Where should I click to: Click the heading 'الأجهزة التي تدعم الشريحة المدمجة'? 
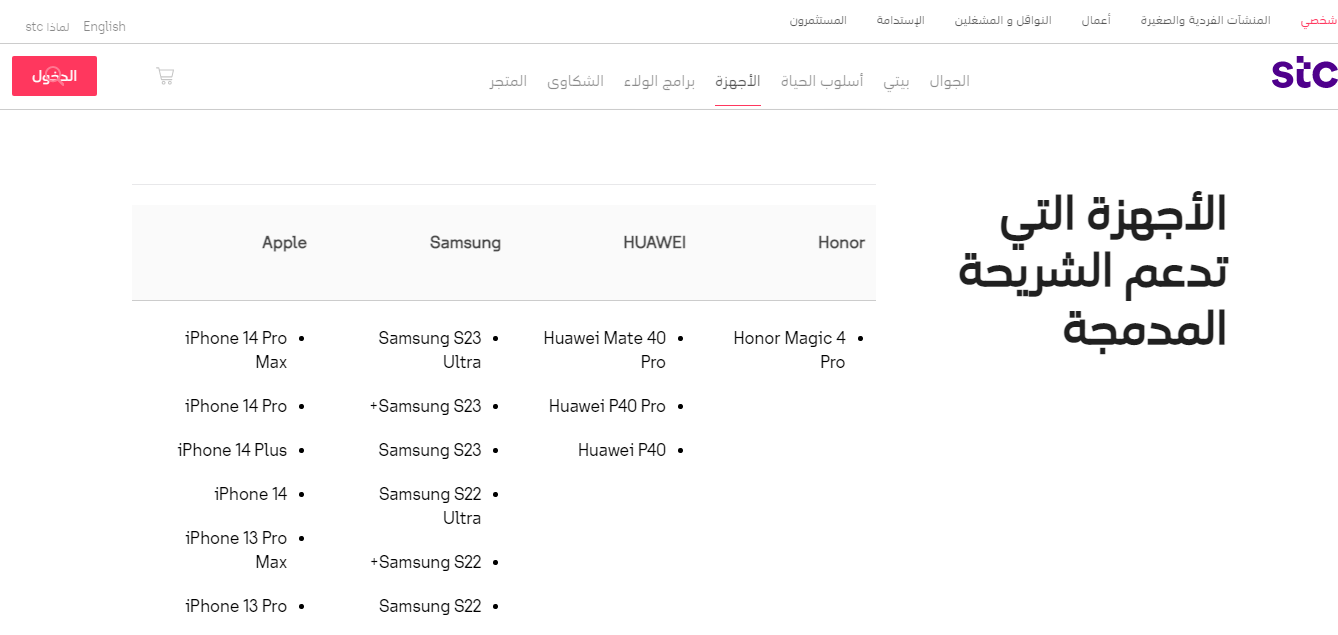pyautogui.click(x=1093, y=271)
